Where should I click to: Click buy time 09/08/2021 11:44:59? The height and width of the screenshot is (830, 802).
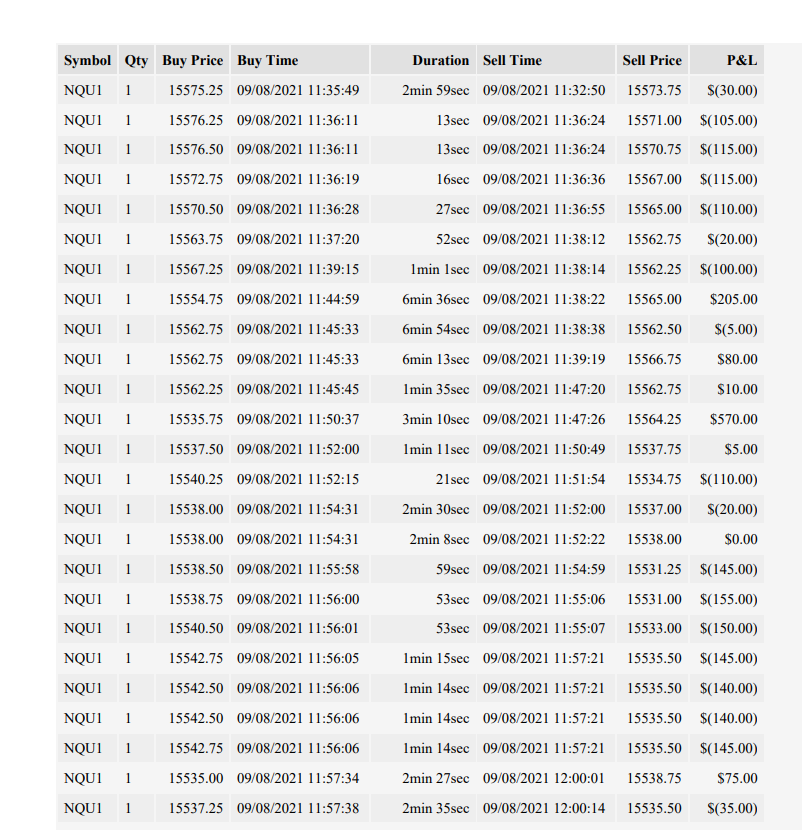[300, 299]
